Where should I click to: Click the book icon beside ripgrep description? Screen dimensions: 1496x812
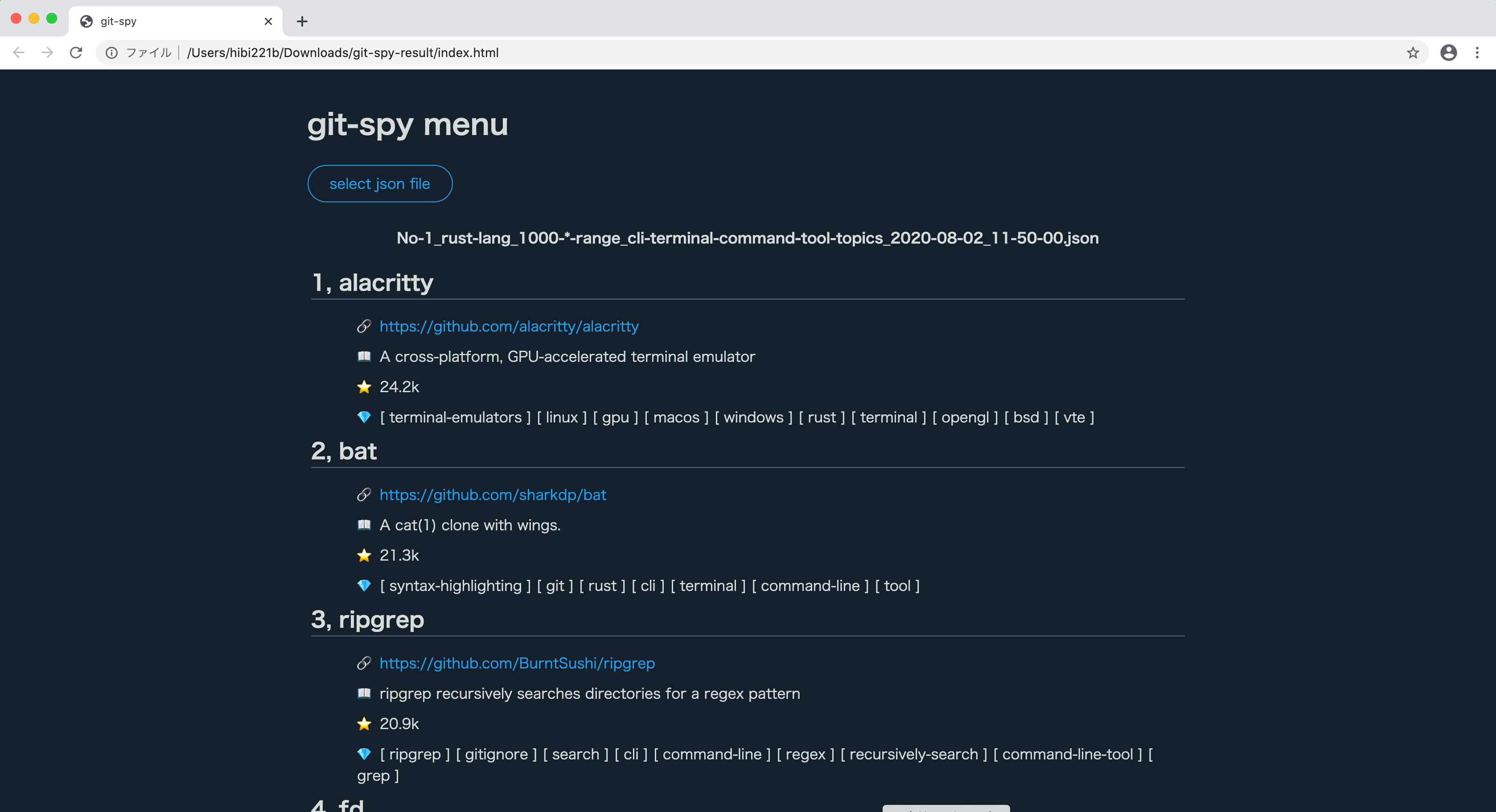tap(364, 693)
